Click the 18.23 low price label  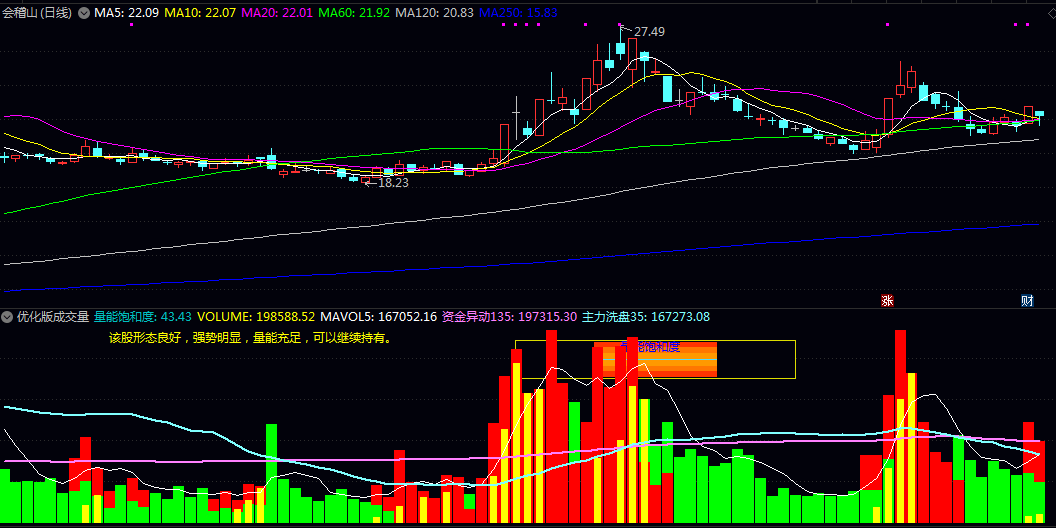tap(393, 183)
